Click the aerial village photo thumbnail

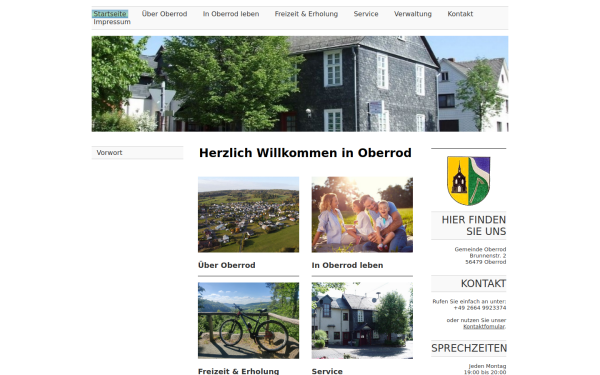pos(248,214)
